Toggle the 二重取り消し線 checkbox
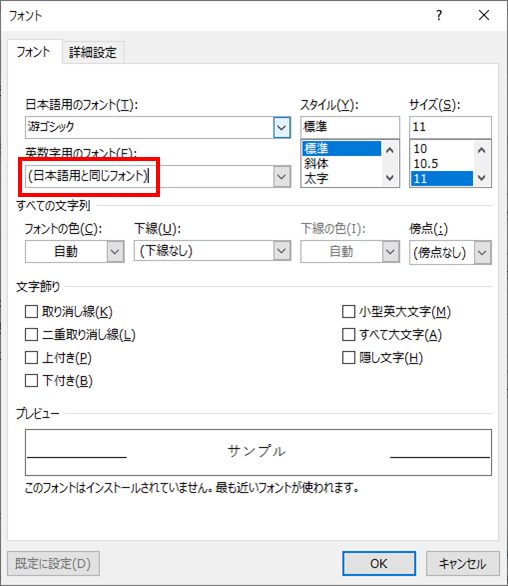The image size is (508, 586). click(31, 334)
